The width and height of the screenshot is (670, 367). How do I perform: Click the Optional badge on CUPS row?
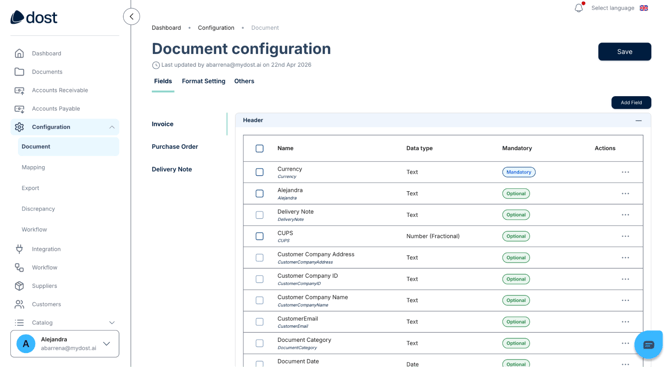(x=516, y=236)
